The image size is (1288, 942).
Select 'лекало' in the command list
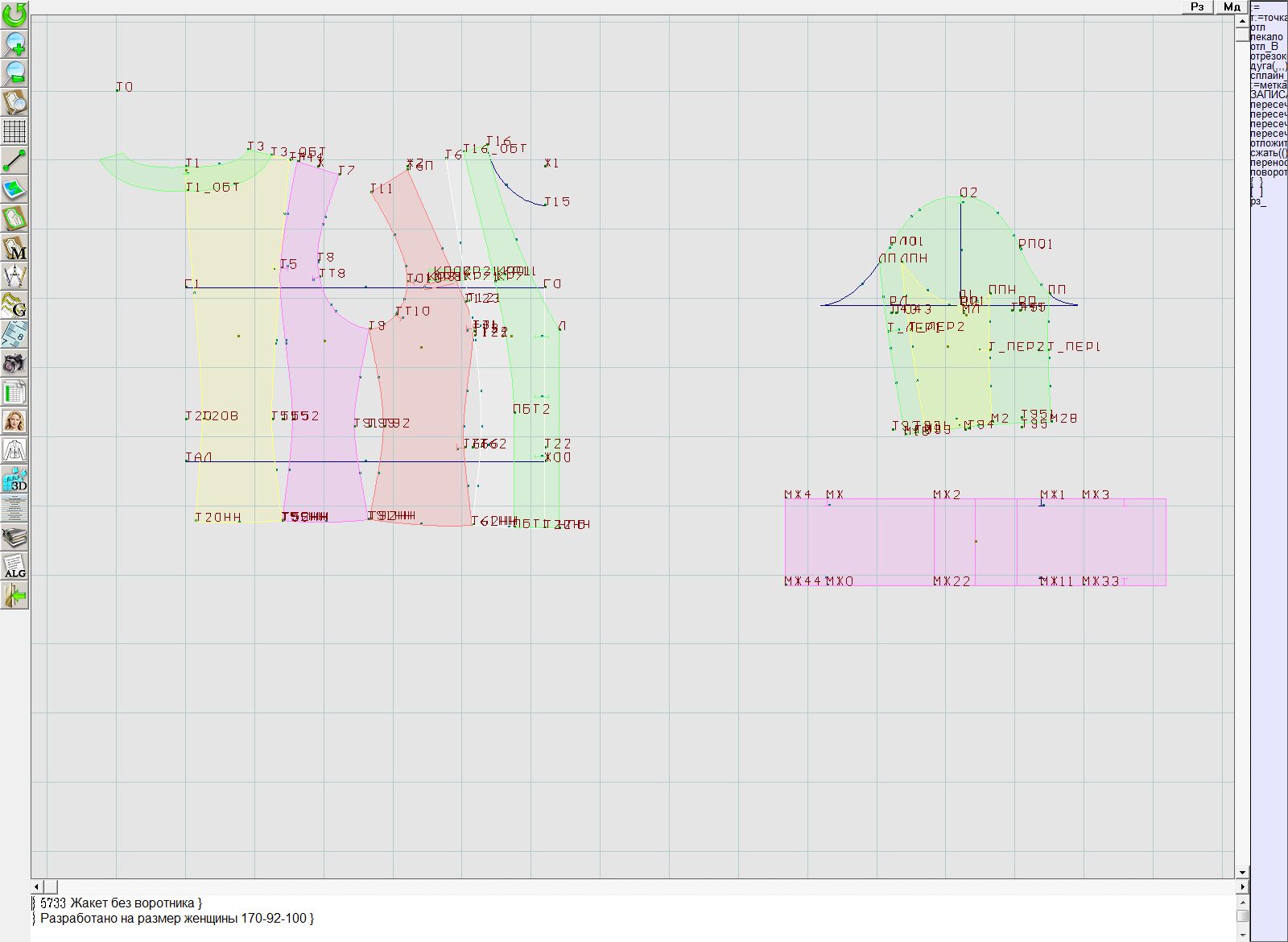coord(1267,37)
